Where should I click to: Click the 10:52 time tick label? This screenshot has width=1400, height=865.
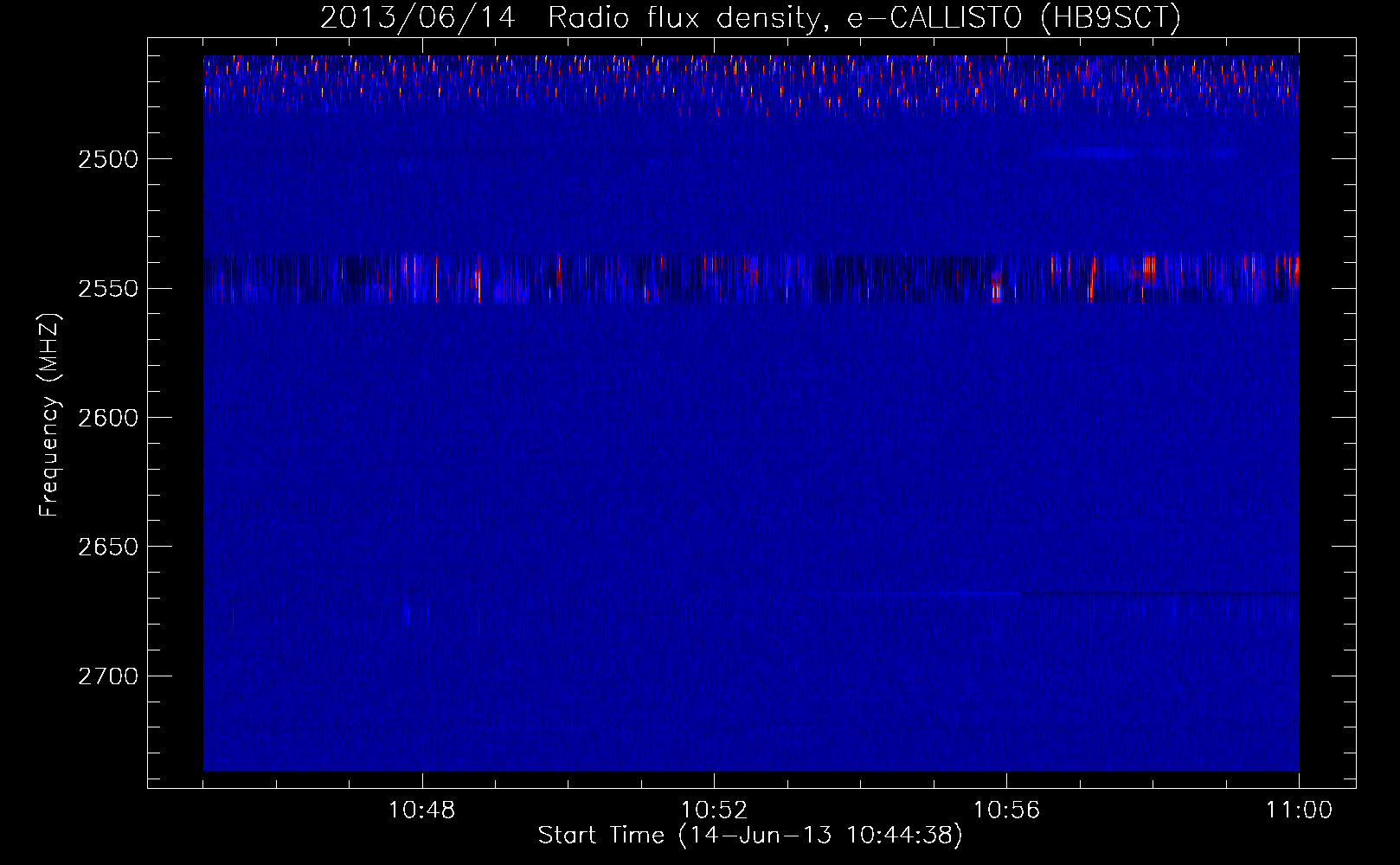[714, 811]
